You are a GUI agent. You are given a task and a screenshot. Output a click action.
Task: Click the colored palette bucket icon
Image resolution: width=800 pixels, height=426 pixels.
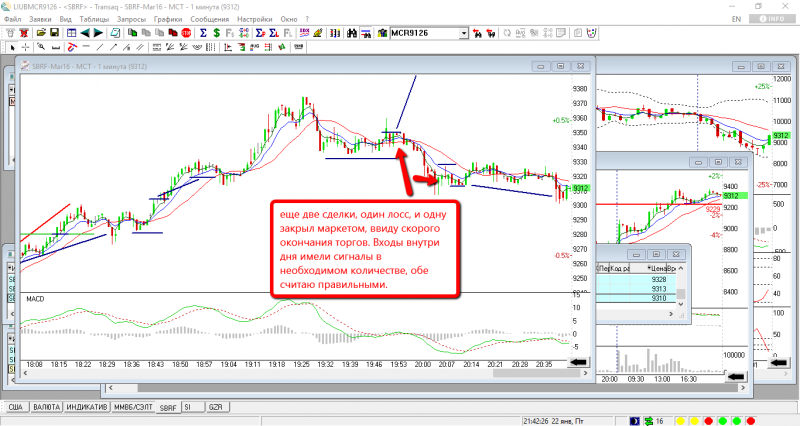tap(591, 33)
